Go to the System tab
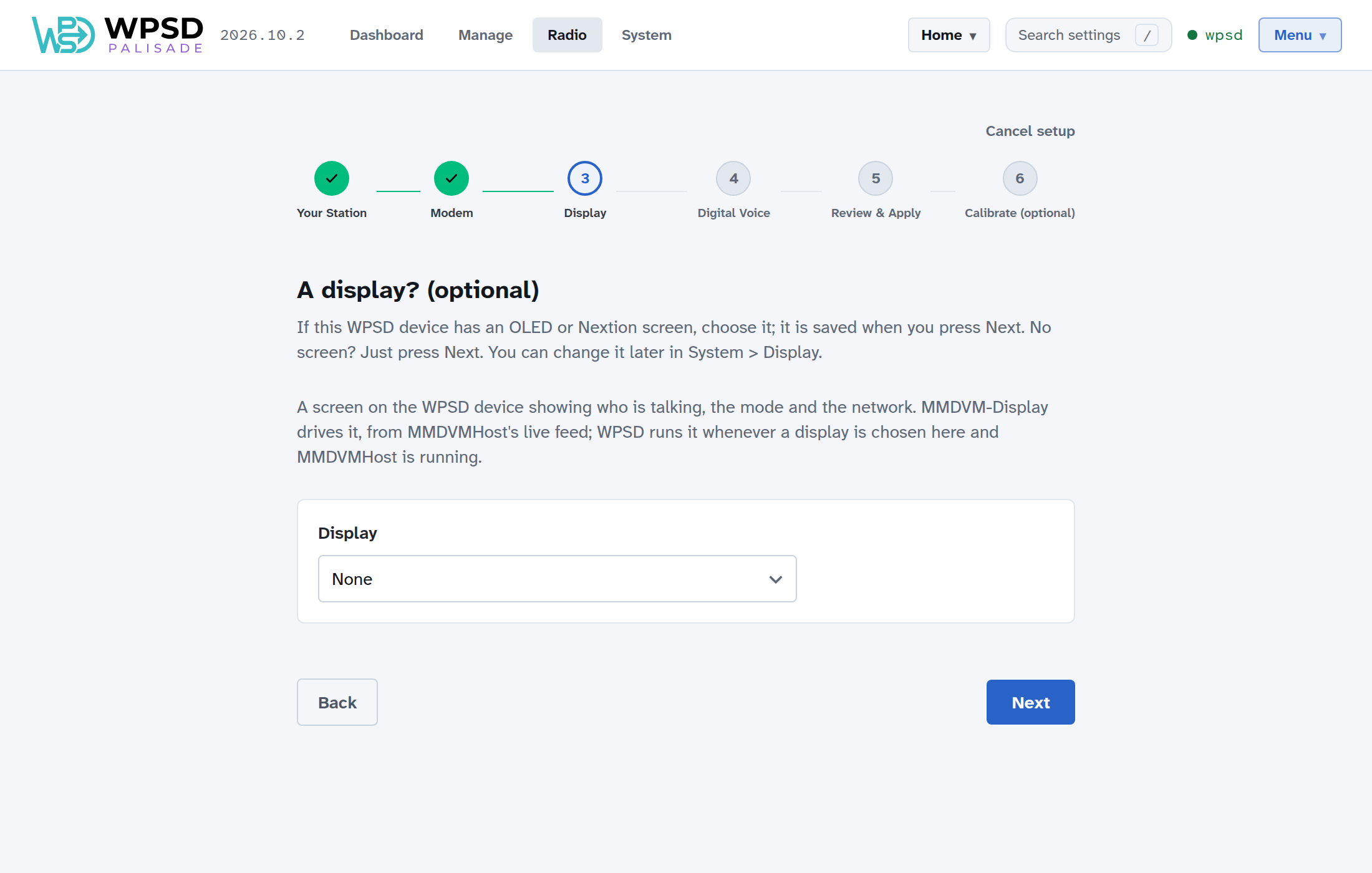The height and width of the screenshot is (873, 1372). (x=646, y=35)
